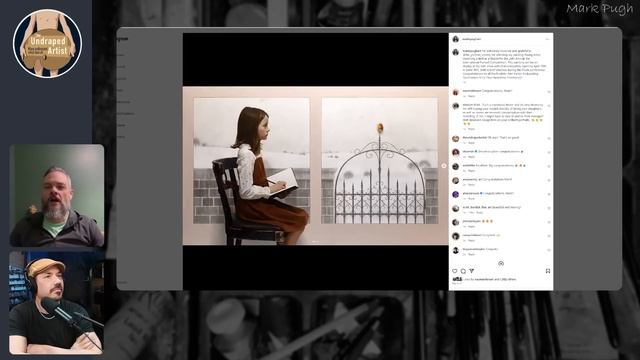Open avatar of the long multi-line comment
Screen dimensions: 640x360
tap(456, 106)
